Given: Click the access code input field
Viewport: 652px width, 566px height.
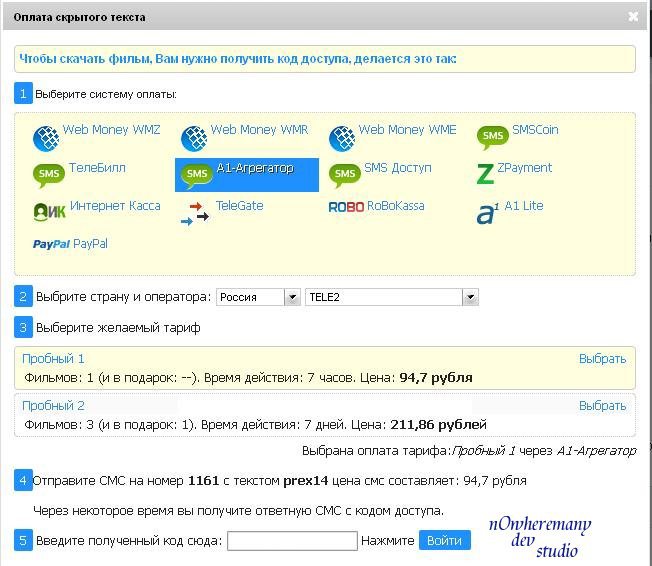Looking at the screenshot, I should coord(292,541).
